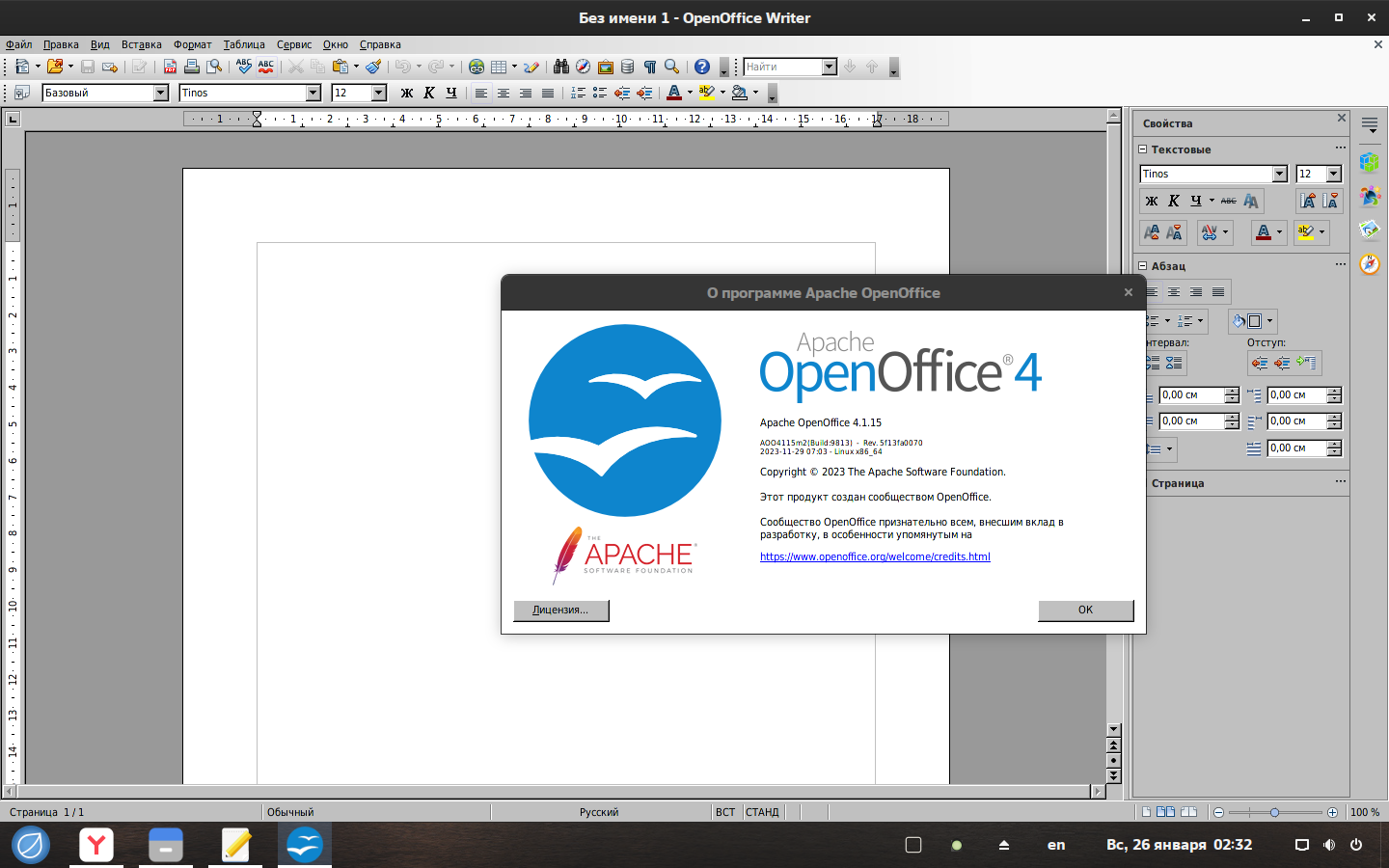Toggle Nonprinting Characters pilcrow button
Screen dimensions: 1389x868
coord(650,67)
